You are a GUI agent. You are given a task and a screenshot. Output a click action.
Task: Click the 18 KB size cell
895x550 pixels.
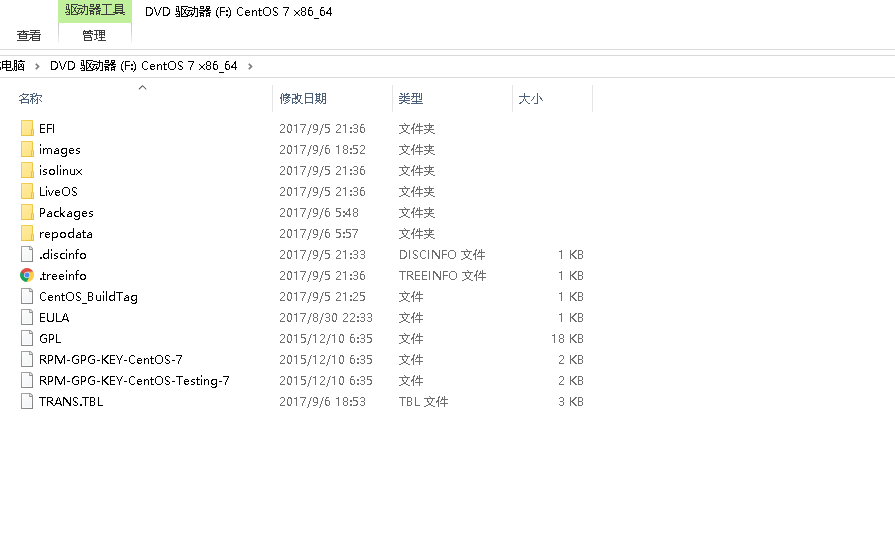click(567, 339)
